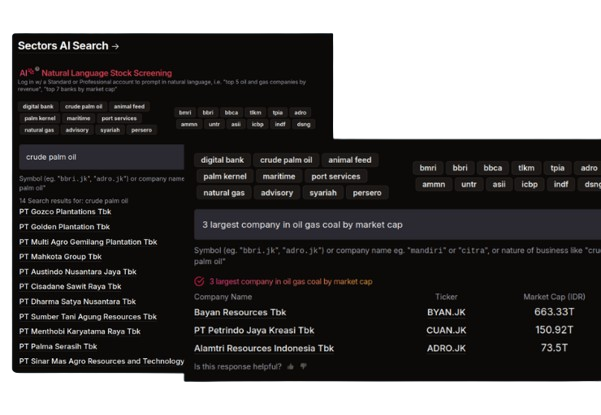
Task: Click the thumbs up helpful icon
Action: 291,367
